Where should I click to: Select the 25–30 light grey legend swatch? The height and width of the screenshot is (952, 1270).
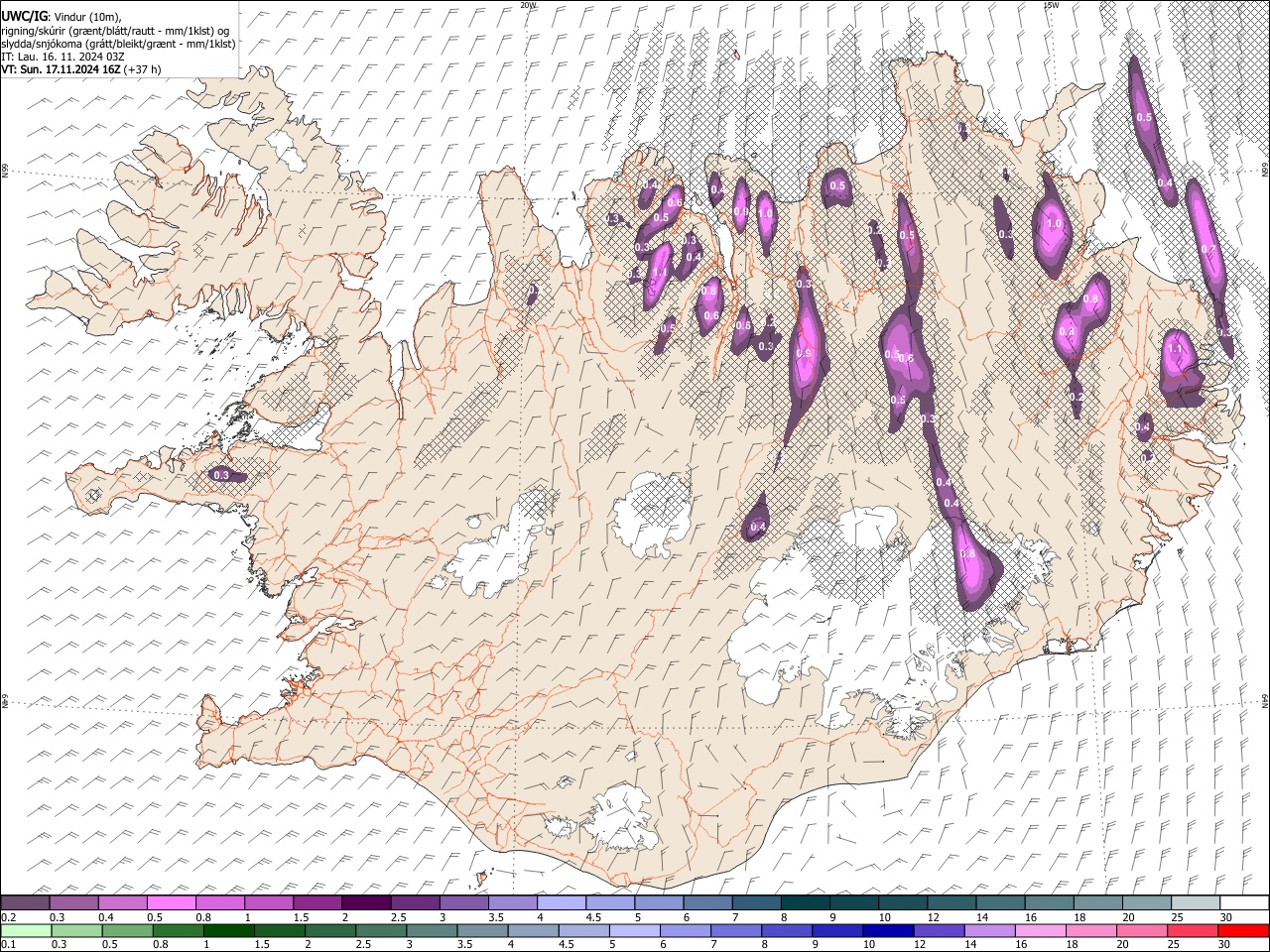point(1195,902)
